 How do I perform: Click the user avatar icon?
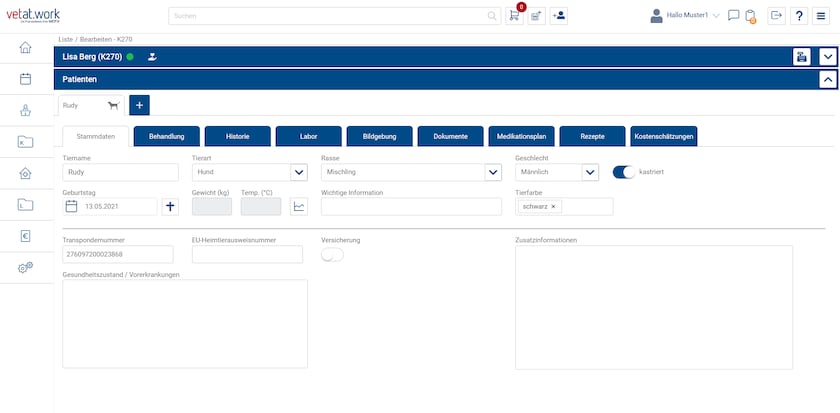(656, 16)
